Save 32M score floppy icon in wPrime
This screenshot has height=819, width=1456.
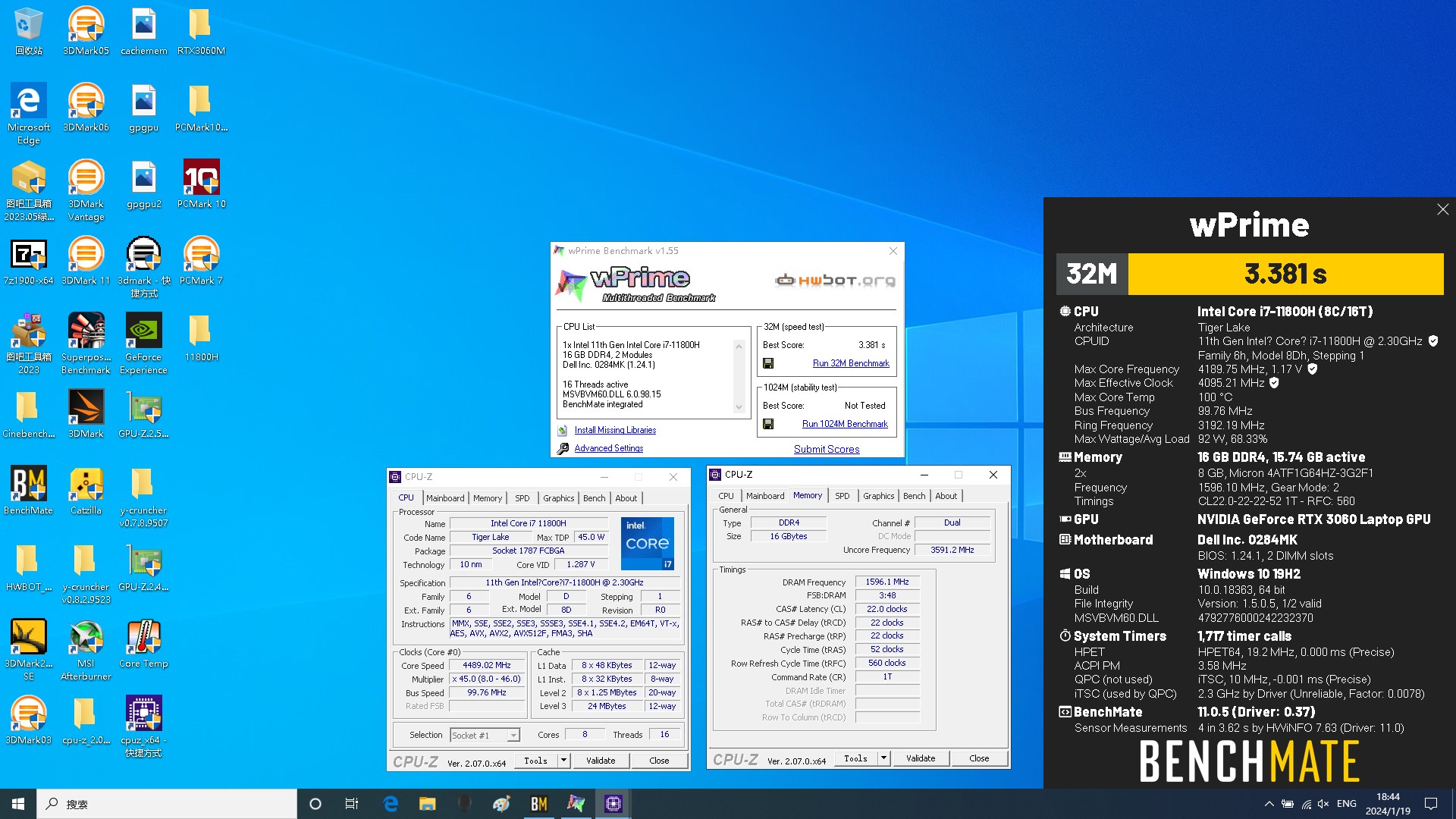click(x=768, y=363)
